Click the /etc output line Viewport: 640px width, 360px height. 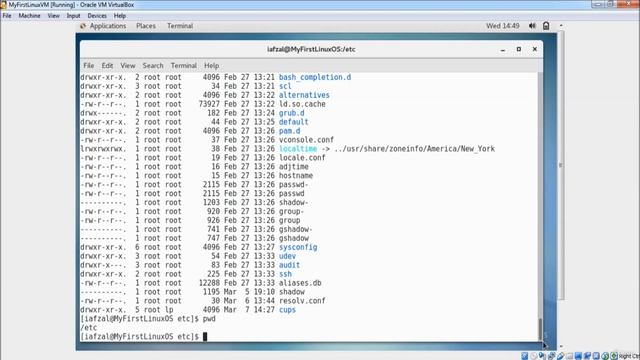pyautogui.click(x=89, y=328)
